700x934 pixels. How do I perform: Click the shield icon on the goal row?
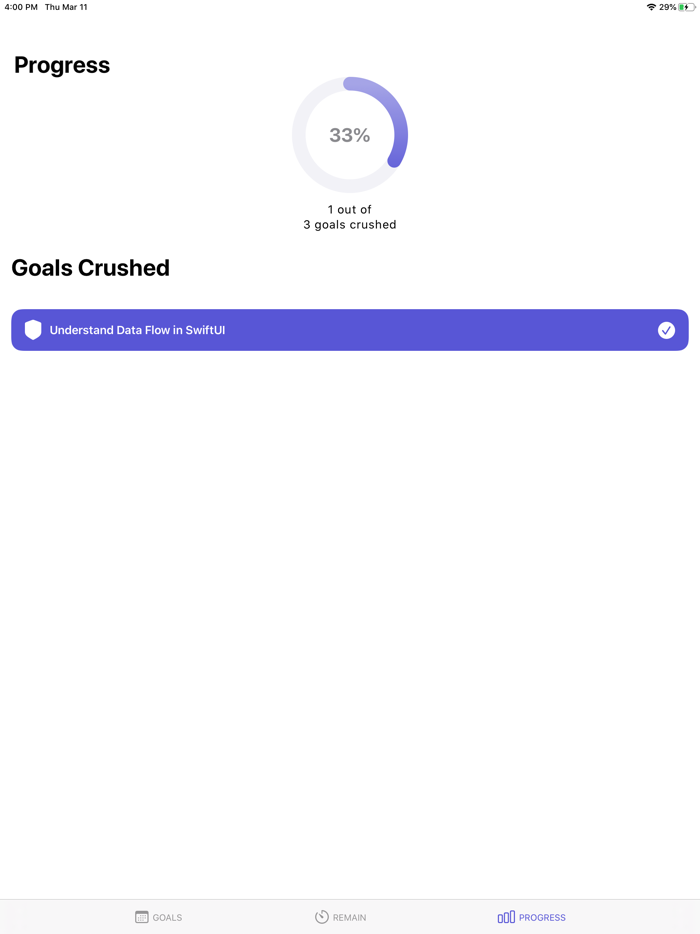click(33, 330)
